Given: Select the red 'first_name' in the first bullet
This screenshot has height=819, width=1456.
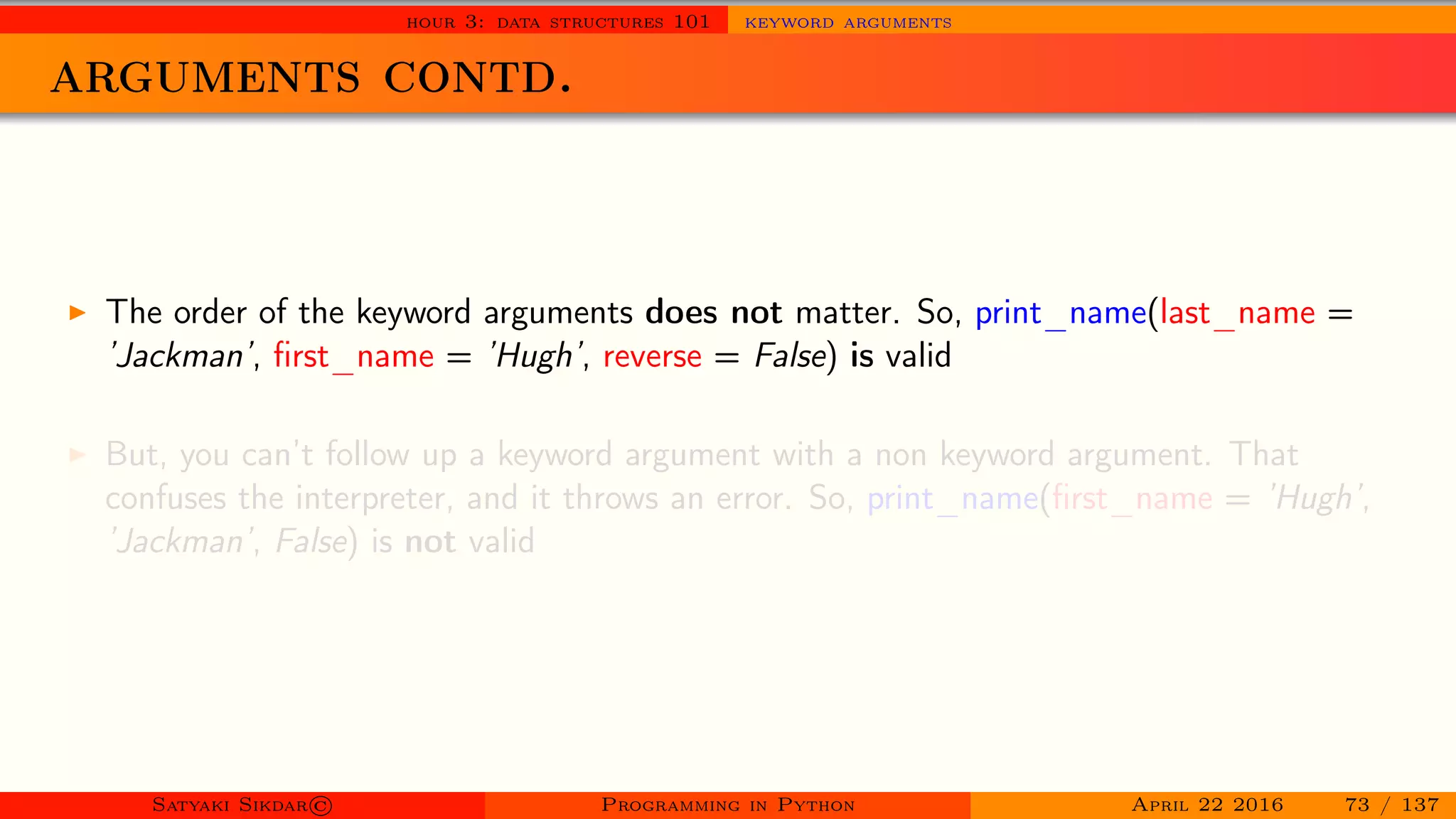Looking at the screenshot, I should click(x=353, y=356).
